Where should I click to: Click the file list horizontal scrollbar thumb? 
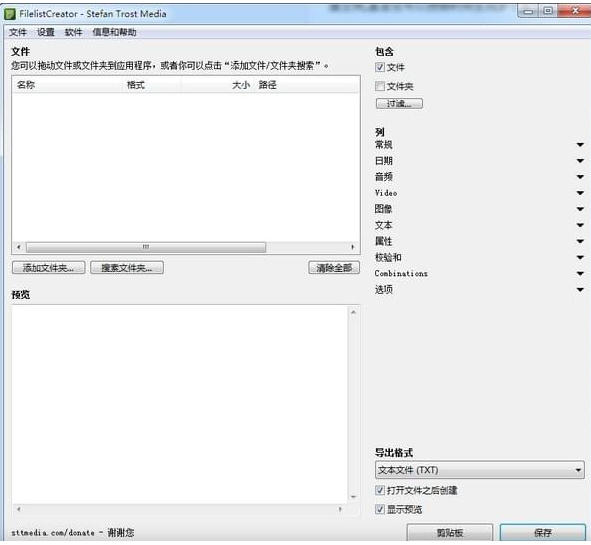click(x=146, y=247)
